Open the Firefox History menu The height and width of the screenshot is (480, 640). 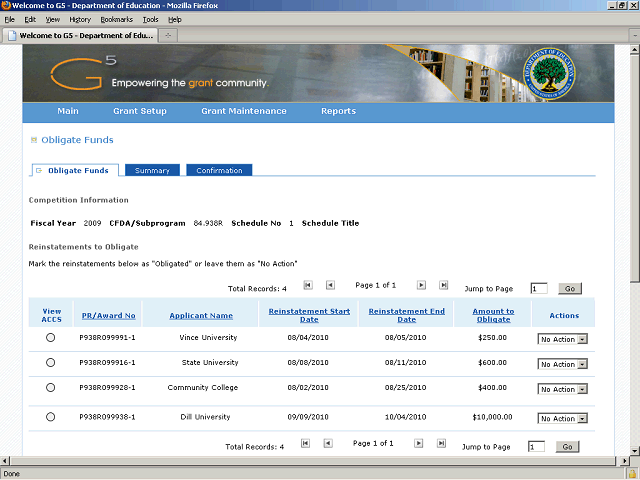click(x=80, y=20)
